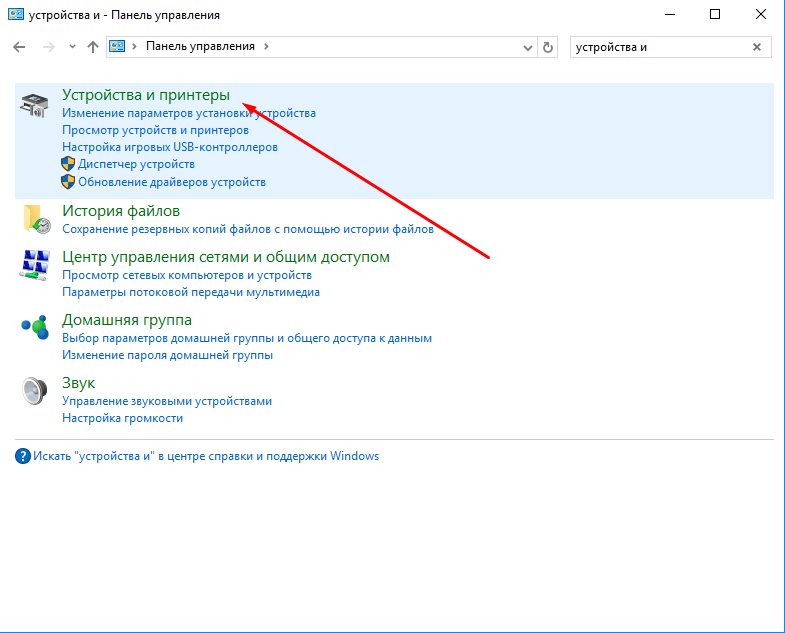The width and height of the screenshot is (785, 633).
Task: Click Искать в центре справки Windows link
Action: (206, 456)
